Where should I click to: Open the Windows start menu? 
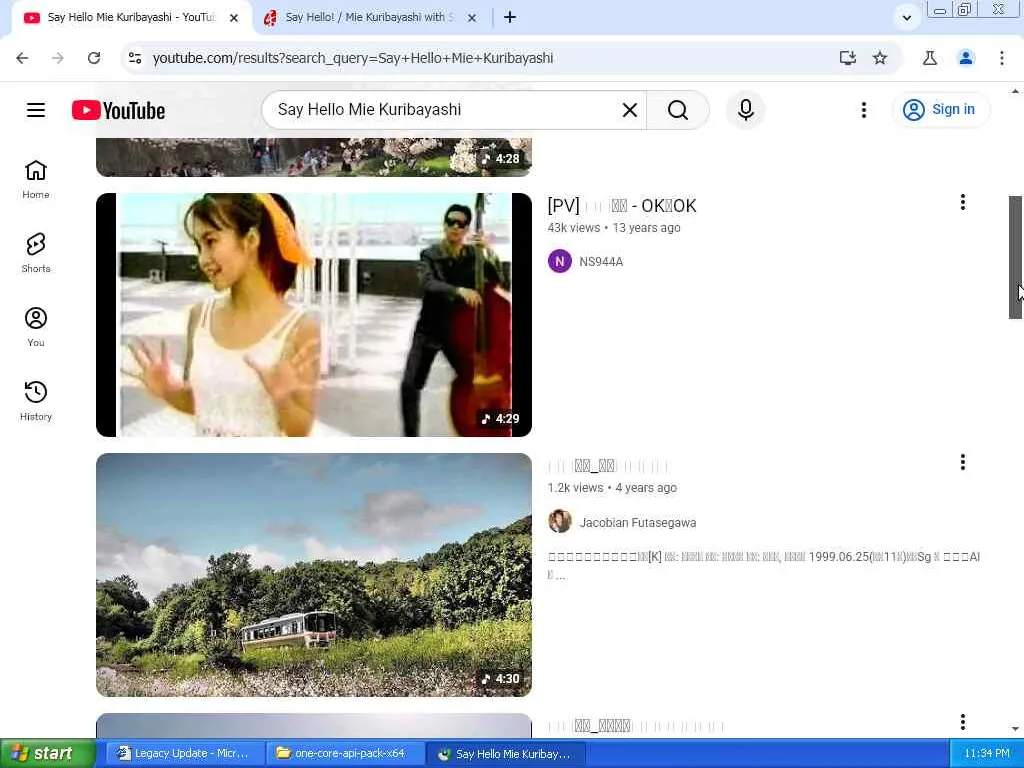(x=48, y=754)
